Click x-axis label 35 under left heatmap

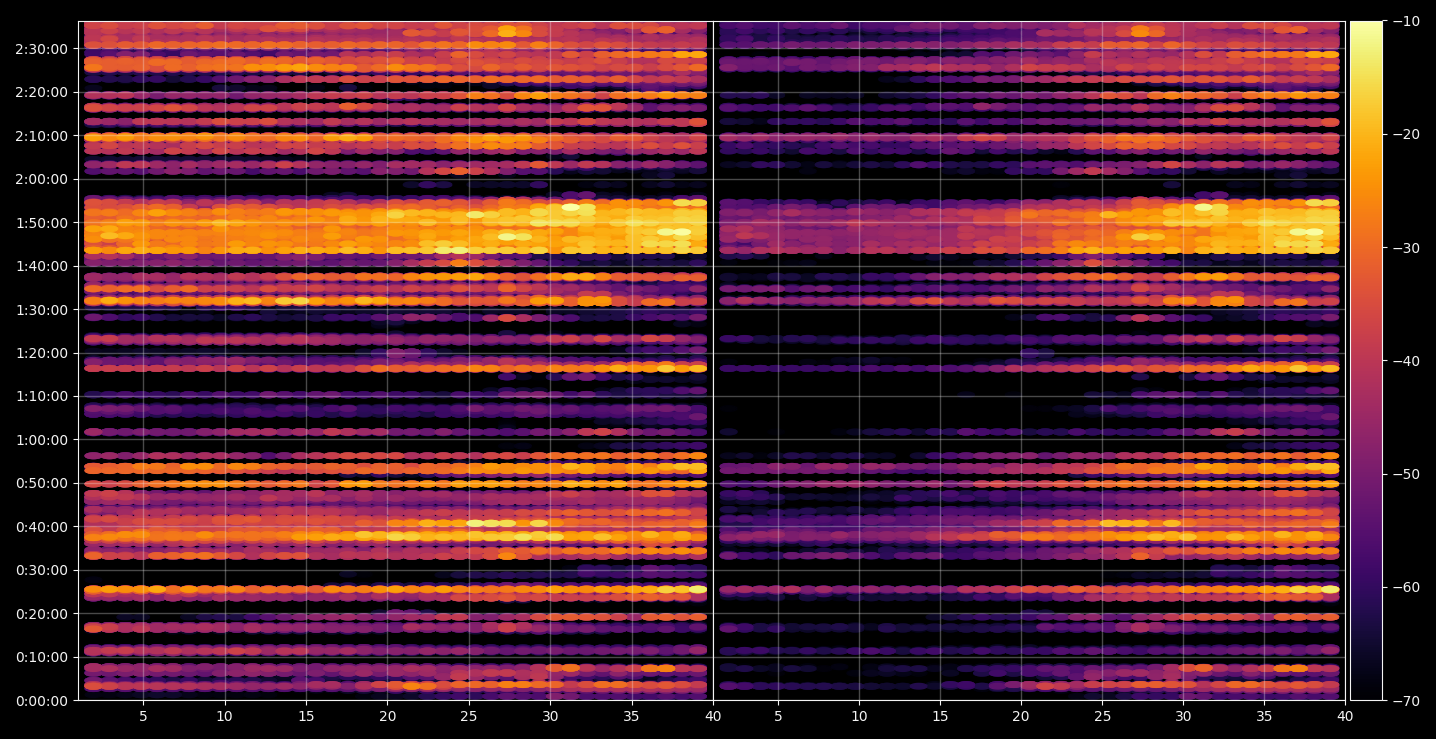[632, 716]
